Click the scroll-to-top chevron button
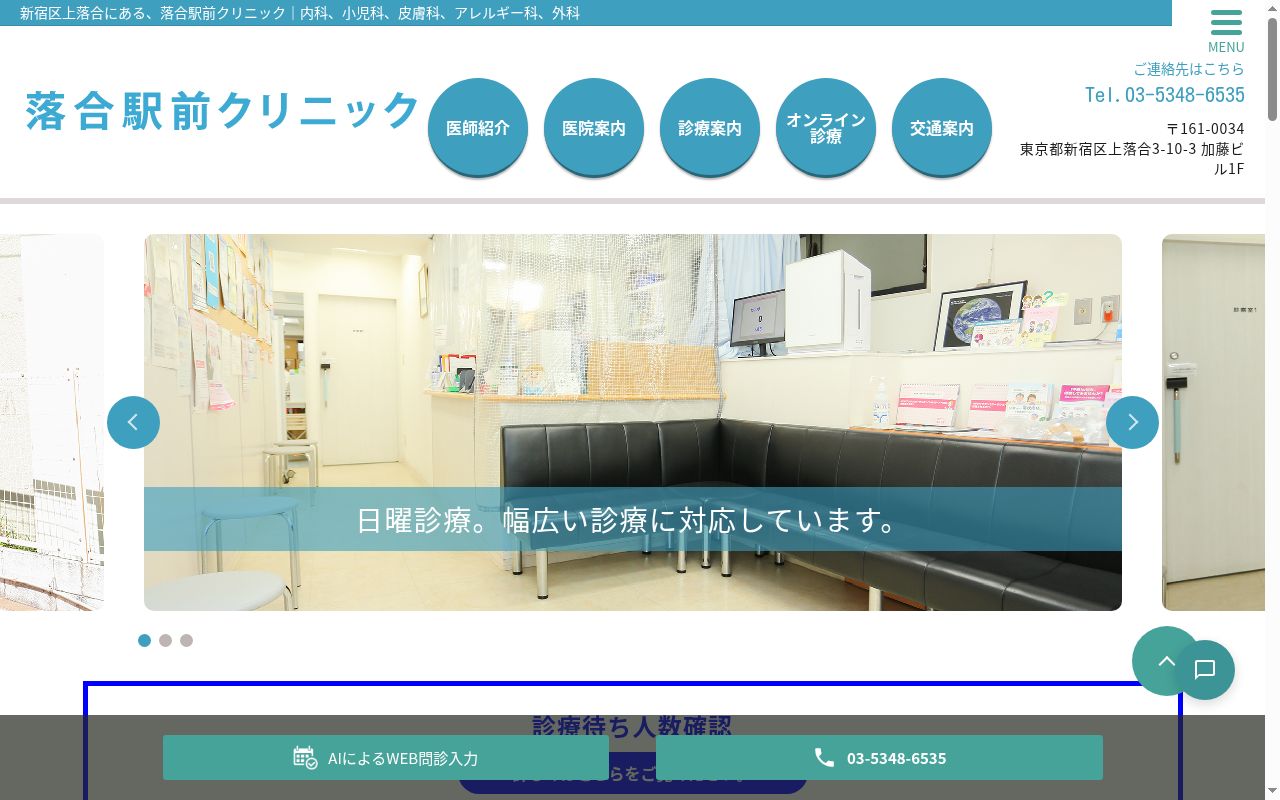Screen dimensions: 1280x800 click(x=1166, y=661)
